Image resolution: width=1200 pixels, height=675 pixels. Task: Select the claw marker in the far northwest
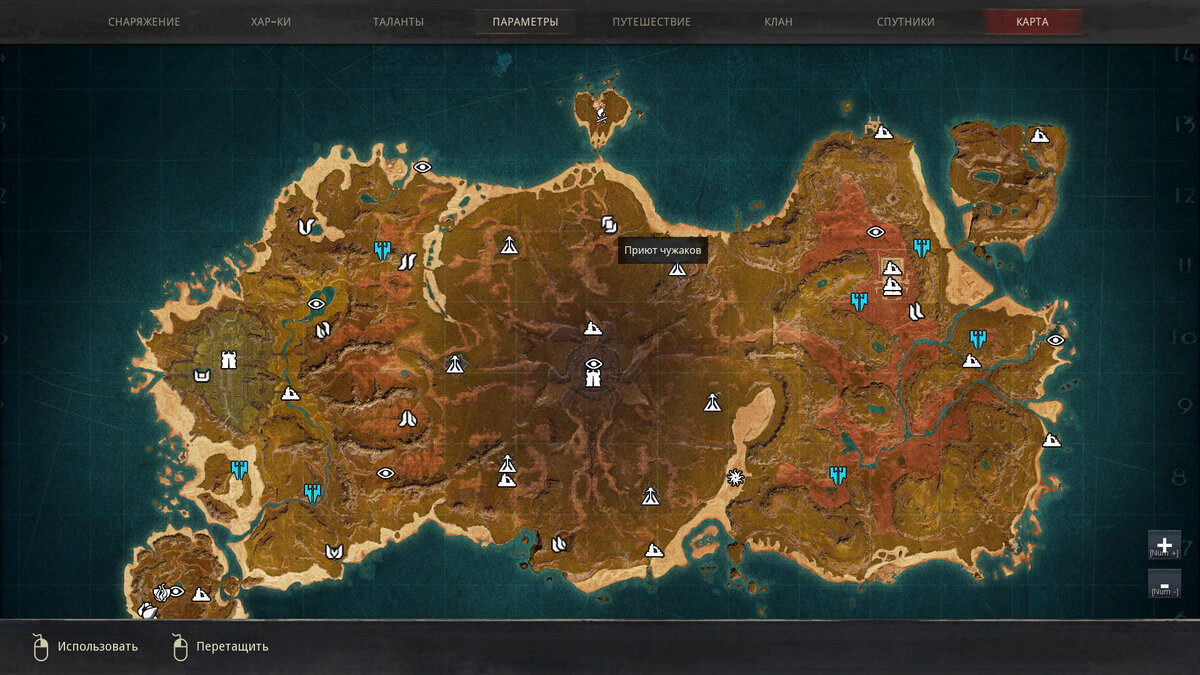(307, 227)
